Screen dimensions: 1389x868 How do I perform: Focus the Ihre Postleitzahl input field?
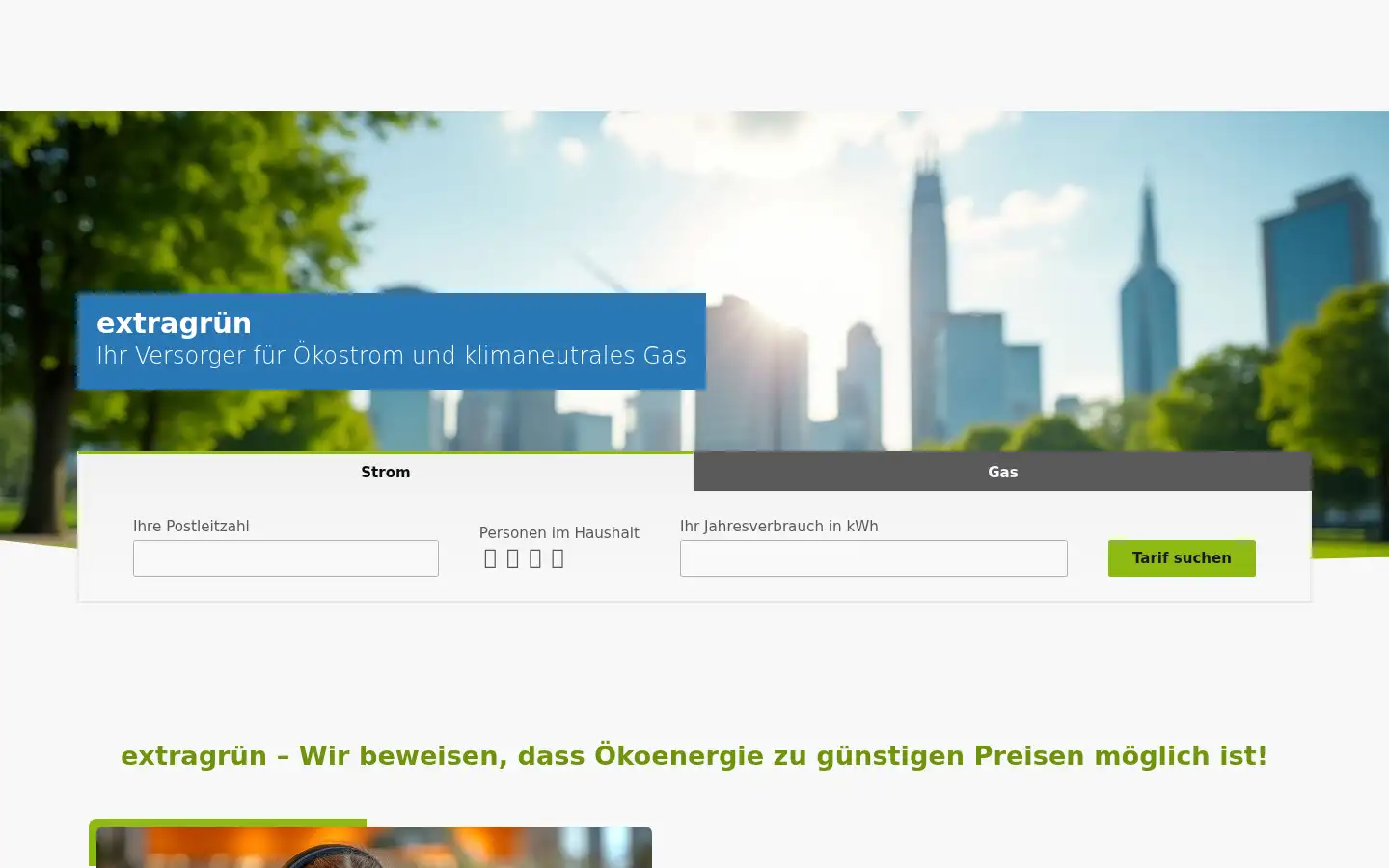286,558
